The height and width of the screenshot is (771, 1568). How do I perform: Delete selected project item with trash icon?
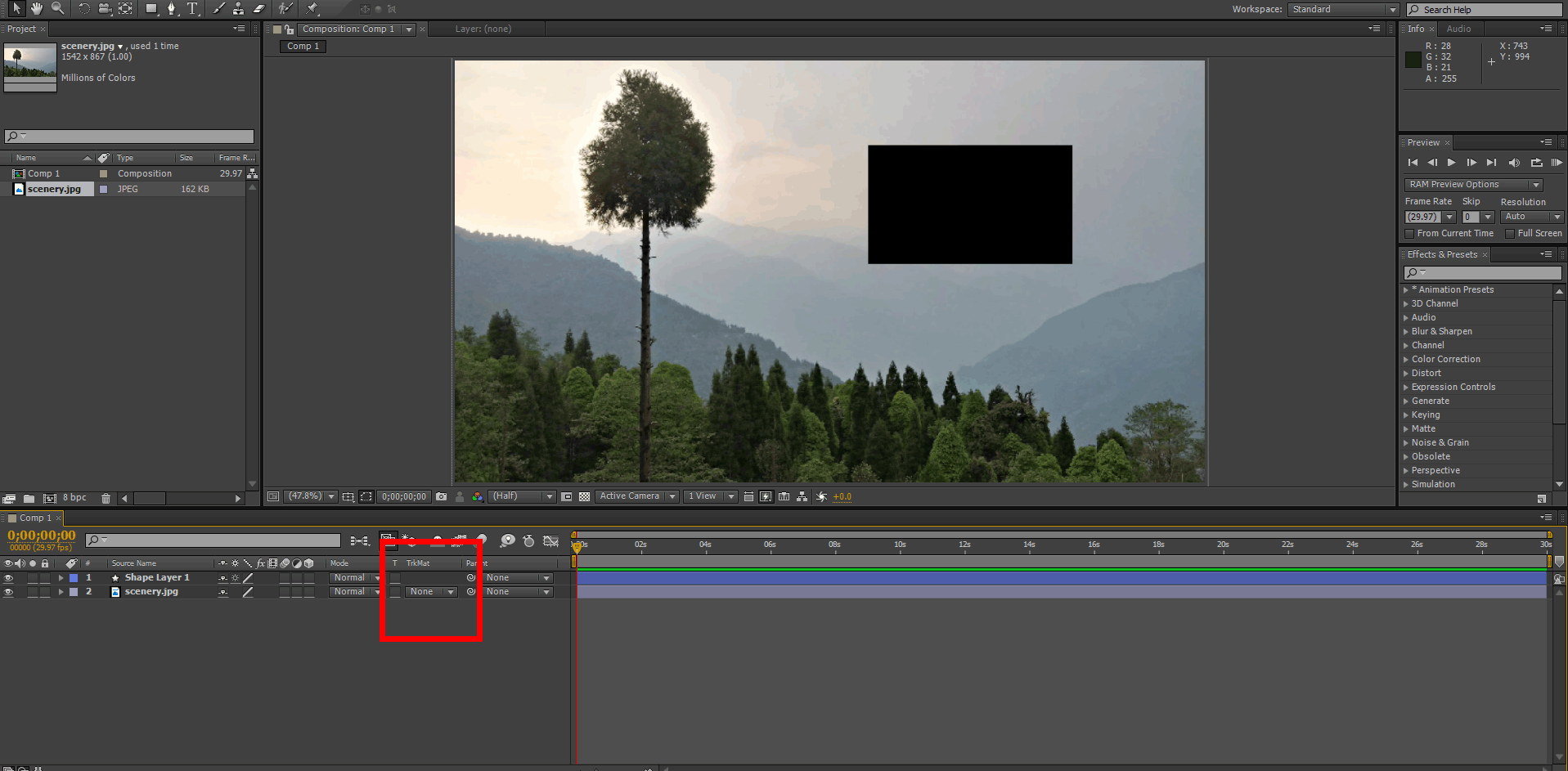[x=106, y=498]
